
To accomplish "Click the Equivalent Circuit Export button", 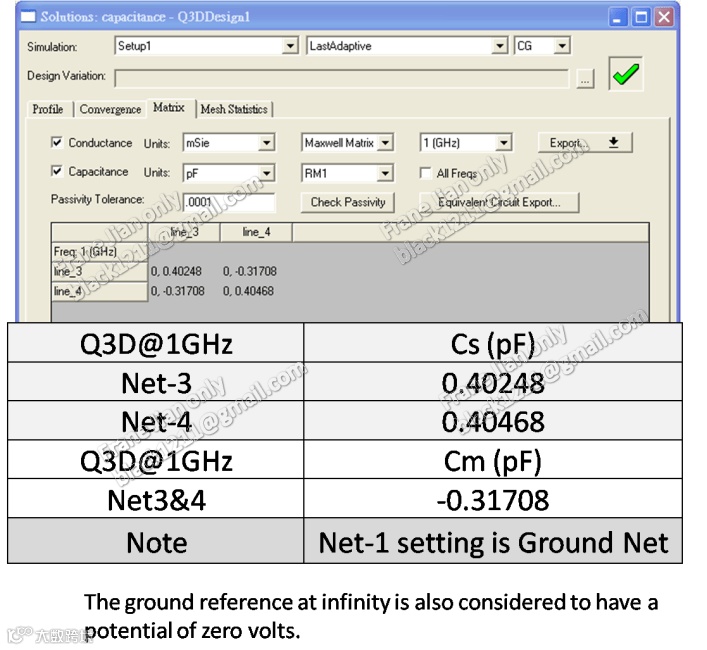I will [499, 202].
